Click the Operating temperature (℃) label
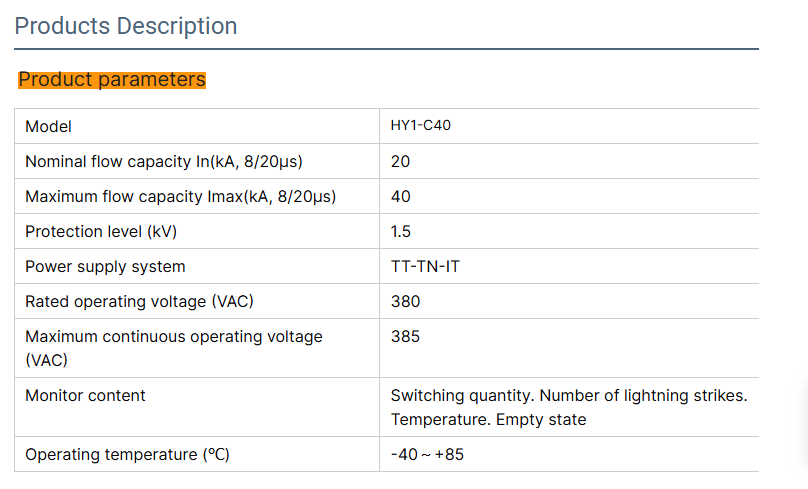 127,454
